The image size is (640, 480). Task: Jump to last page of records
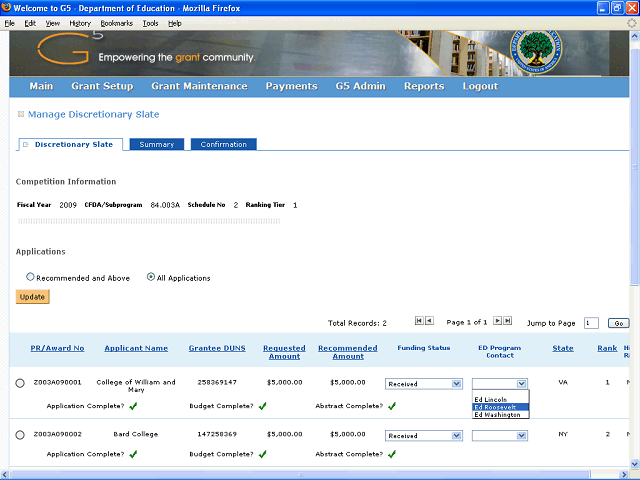click(x=508, y=321)
